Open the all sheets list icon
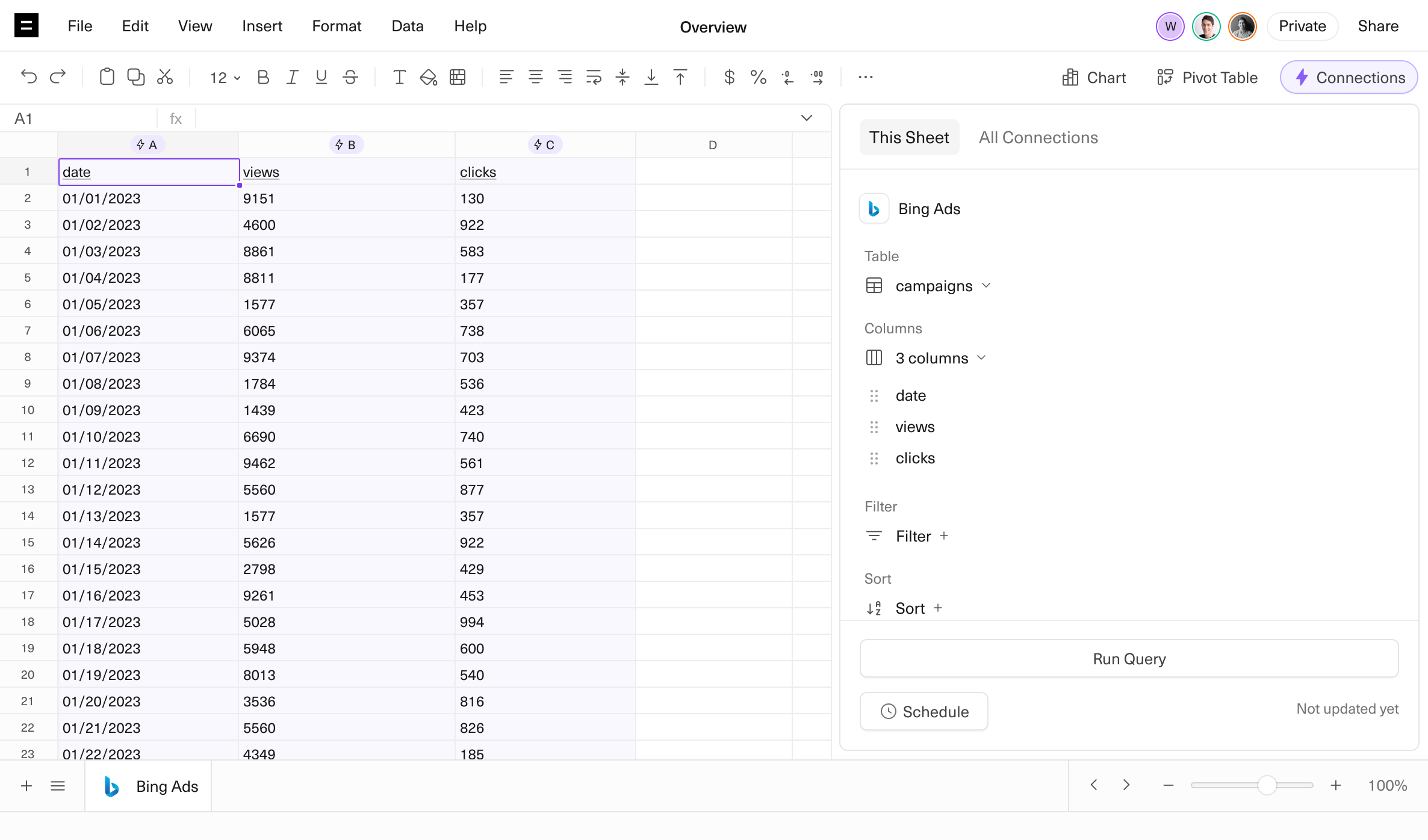 click(58, 786)
